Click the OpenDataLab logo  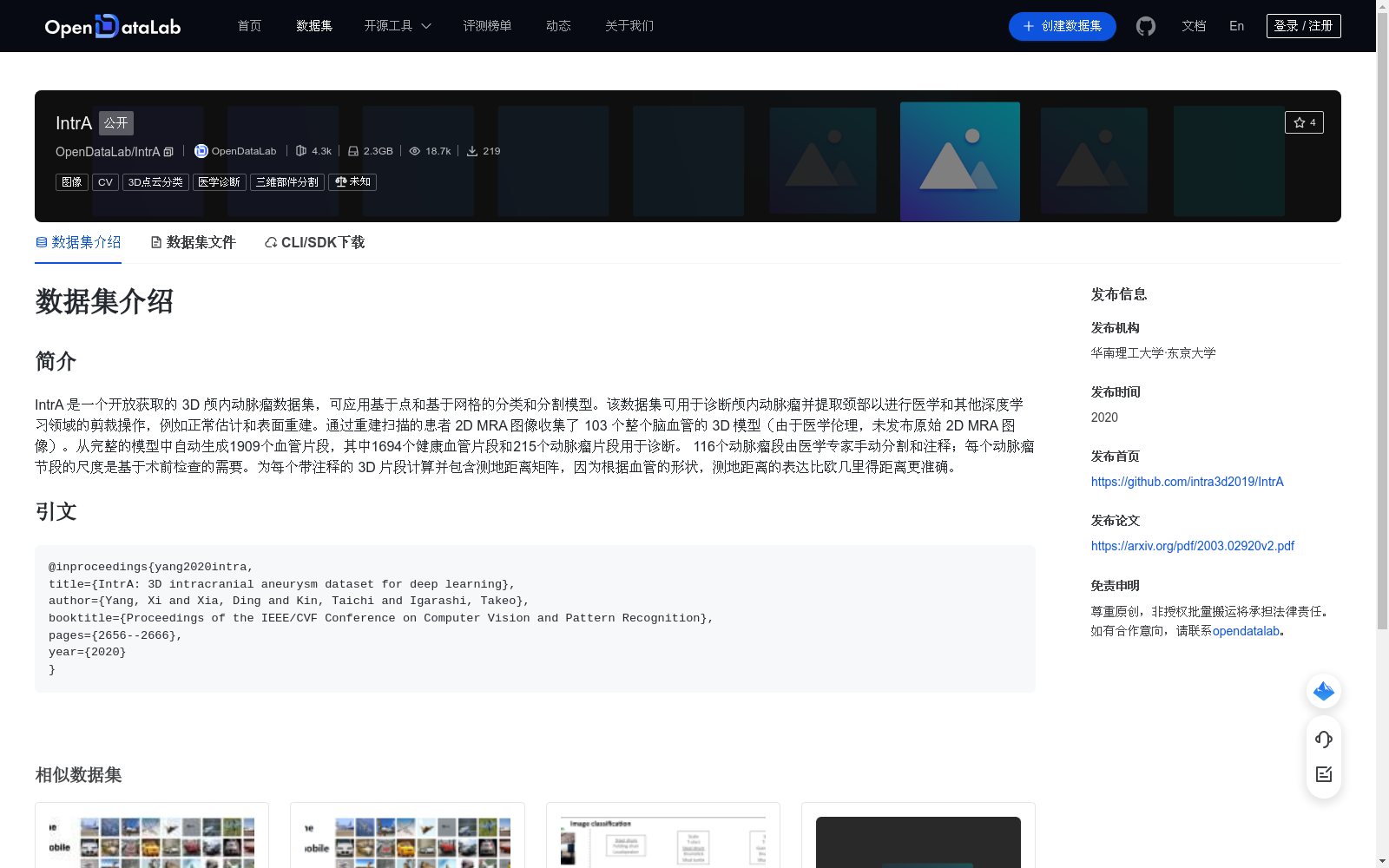coord(113,26)
